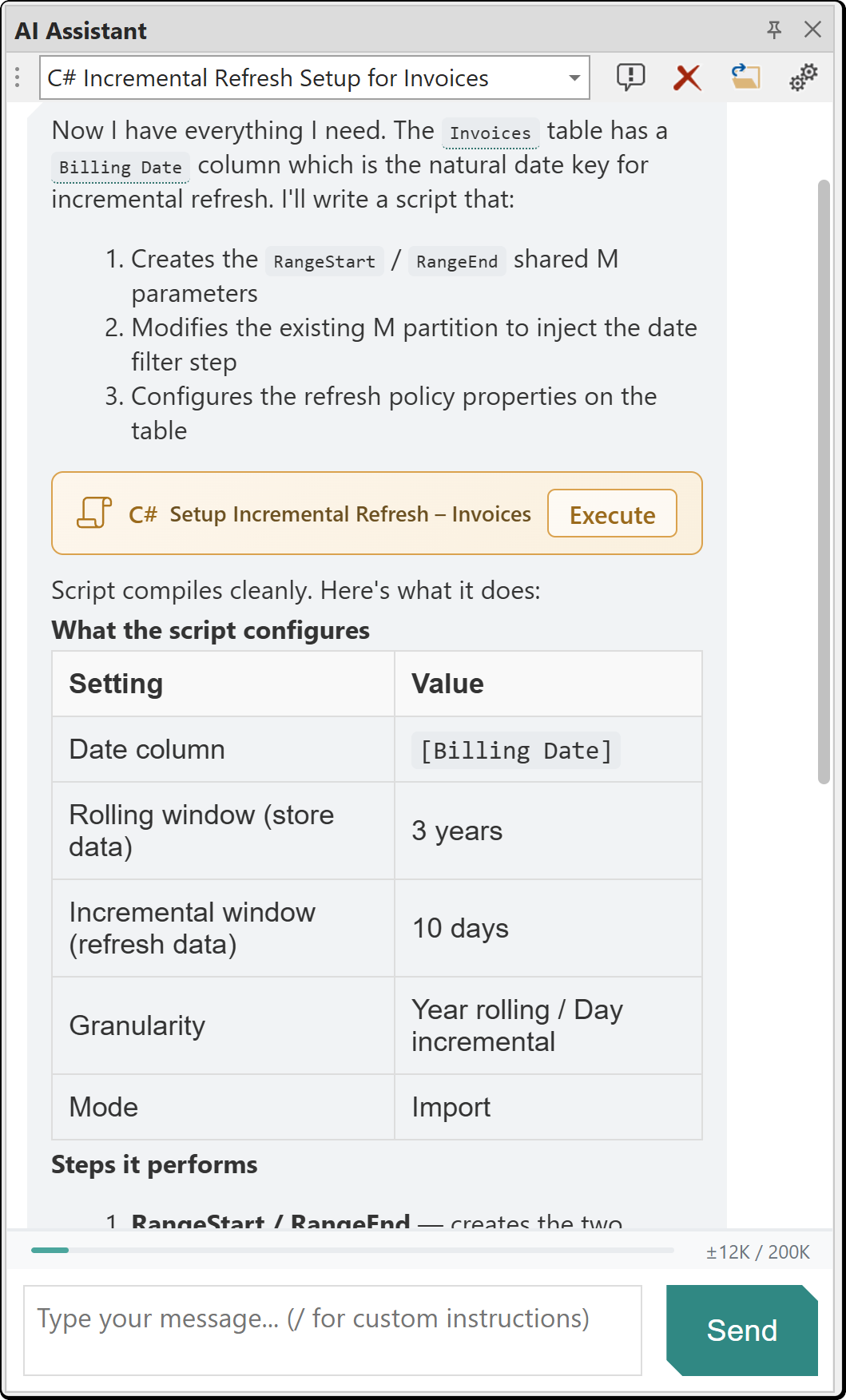
Task: Click the script scroll icon on the code card
Action: coord(92,514)
